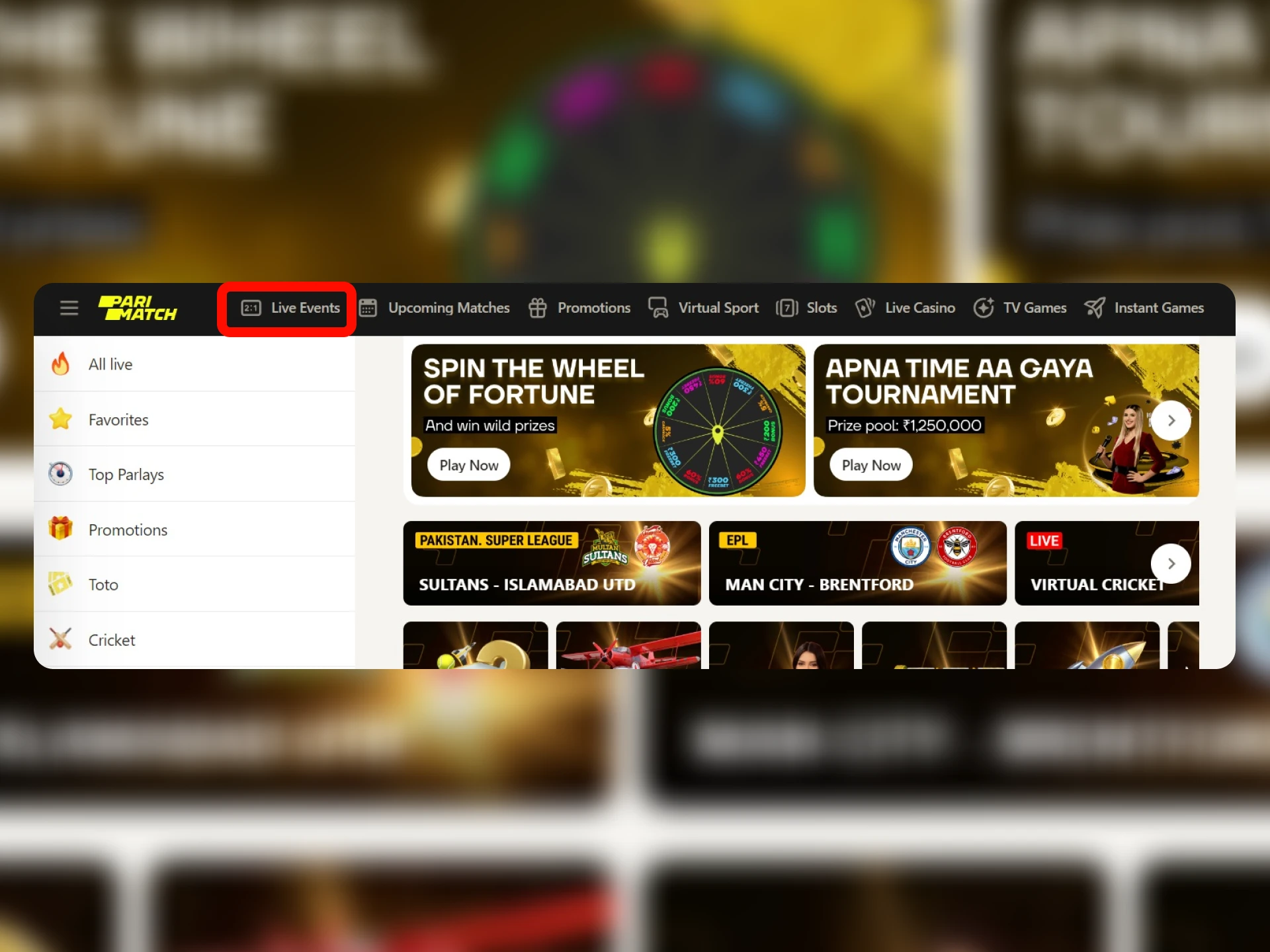The width and height of the screenshot is (1270, 952).
Task: Select the Upcoming Matches calendar icon
Action: [370, 307]
